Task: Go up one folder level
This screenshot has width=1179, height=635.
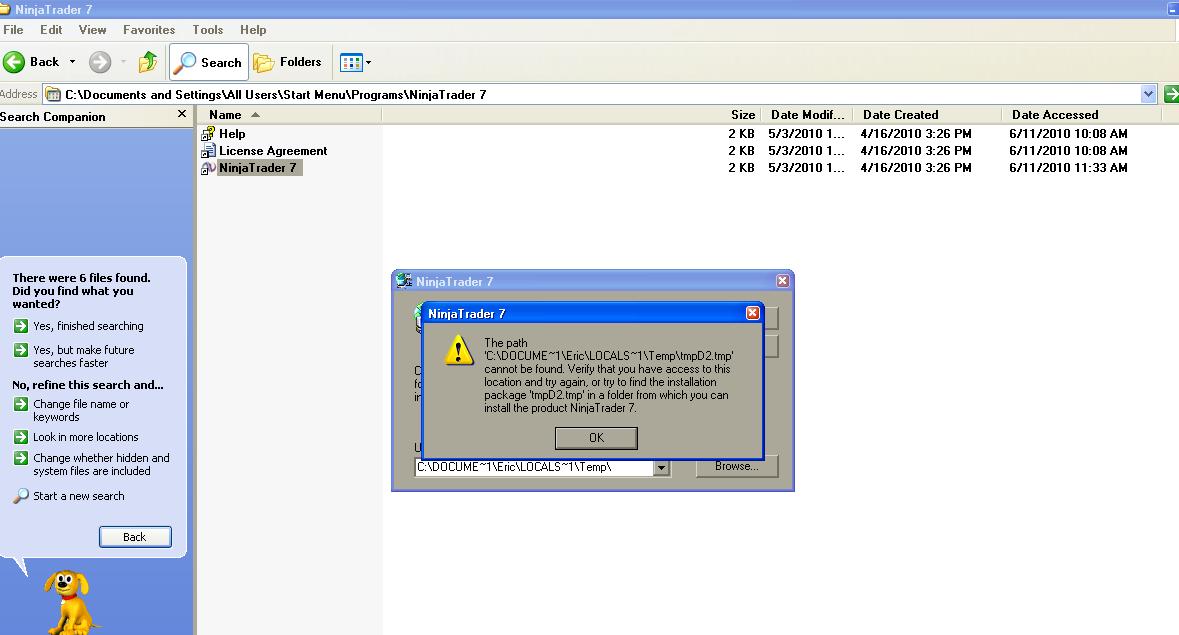Action: point(147,62)
